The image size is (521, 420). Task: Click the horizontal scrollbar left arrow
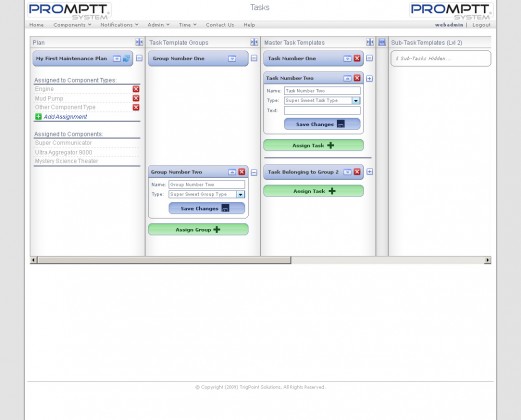pyautogui.click(x=33, y=260)
